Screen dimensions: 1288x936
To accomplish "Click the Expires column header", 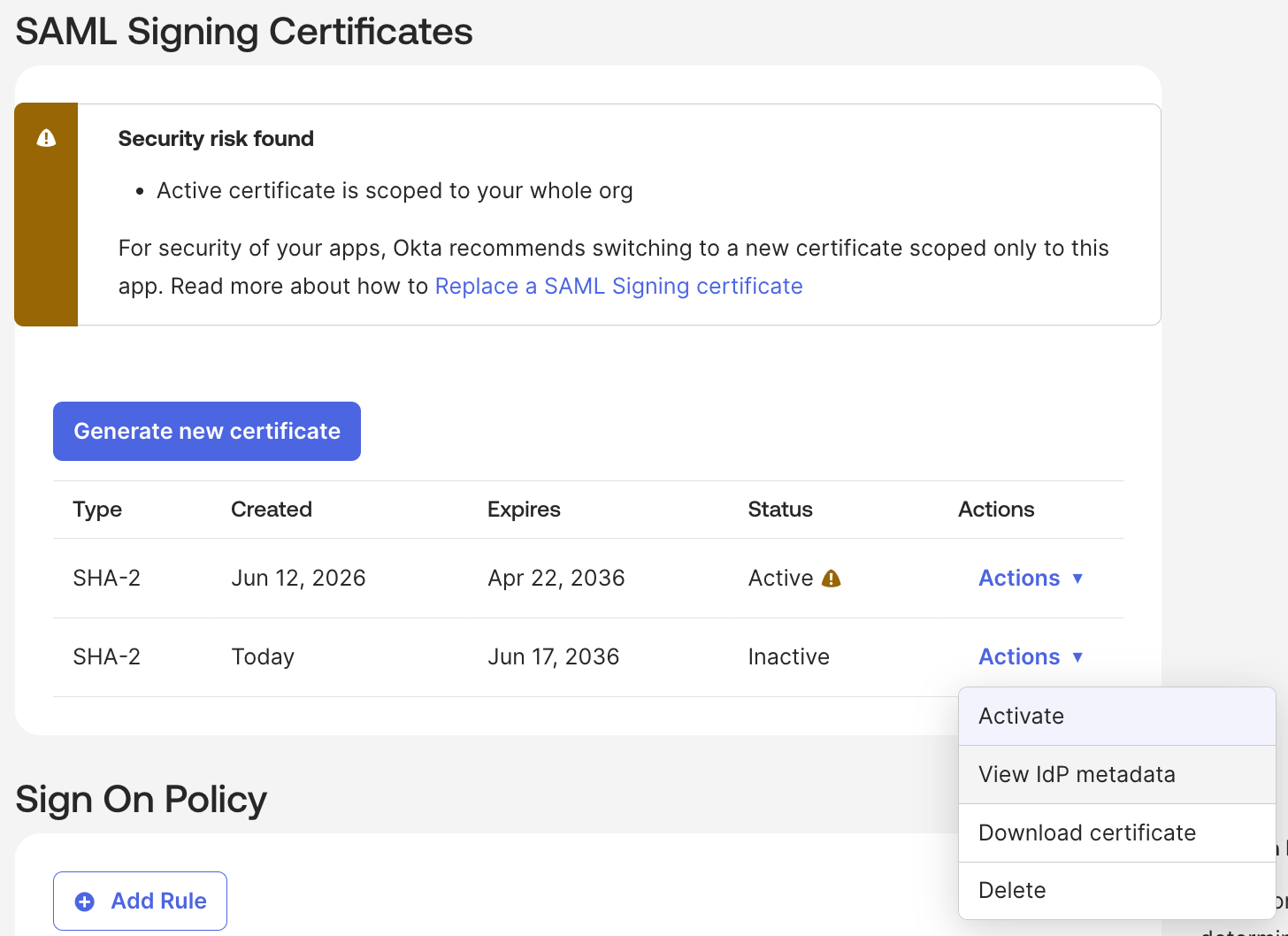I will (x=524, y=510).
